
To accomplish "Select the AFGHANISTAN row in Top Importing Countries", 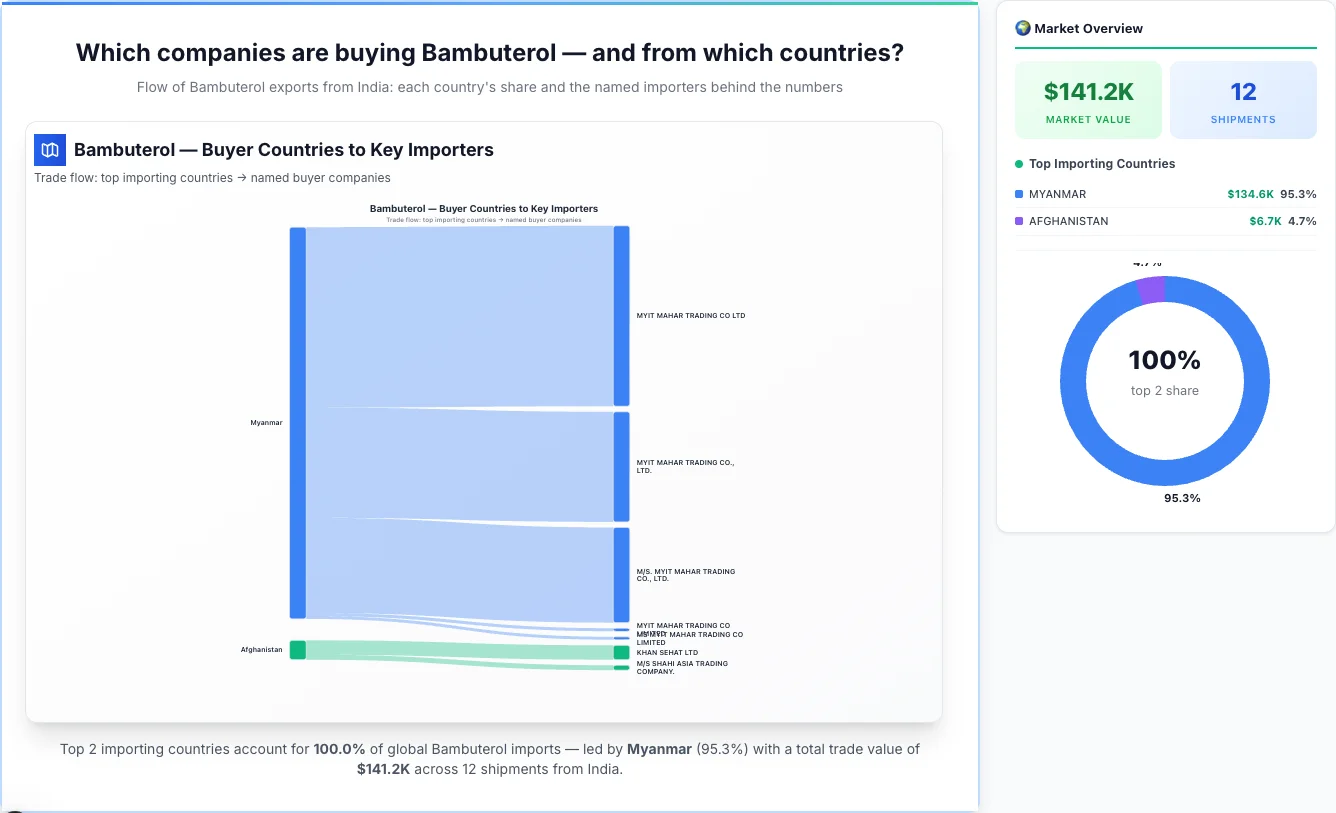I will coord(1165,221).
